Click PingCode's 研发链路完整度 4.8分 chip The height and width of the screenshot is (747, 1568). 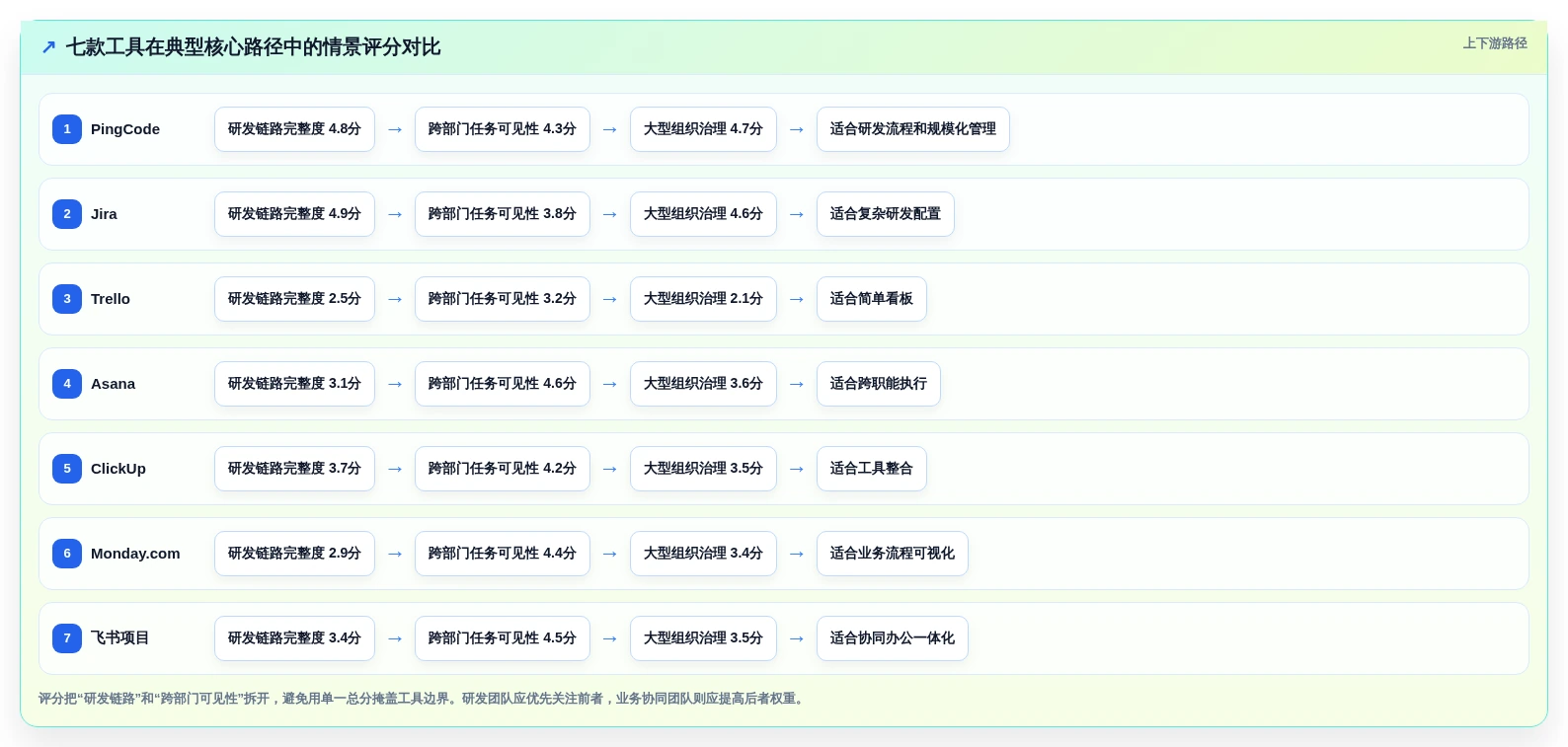[x=294, y=129]
